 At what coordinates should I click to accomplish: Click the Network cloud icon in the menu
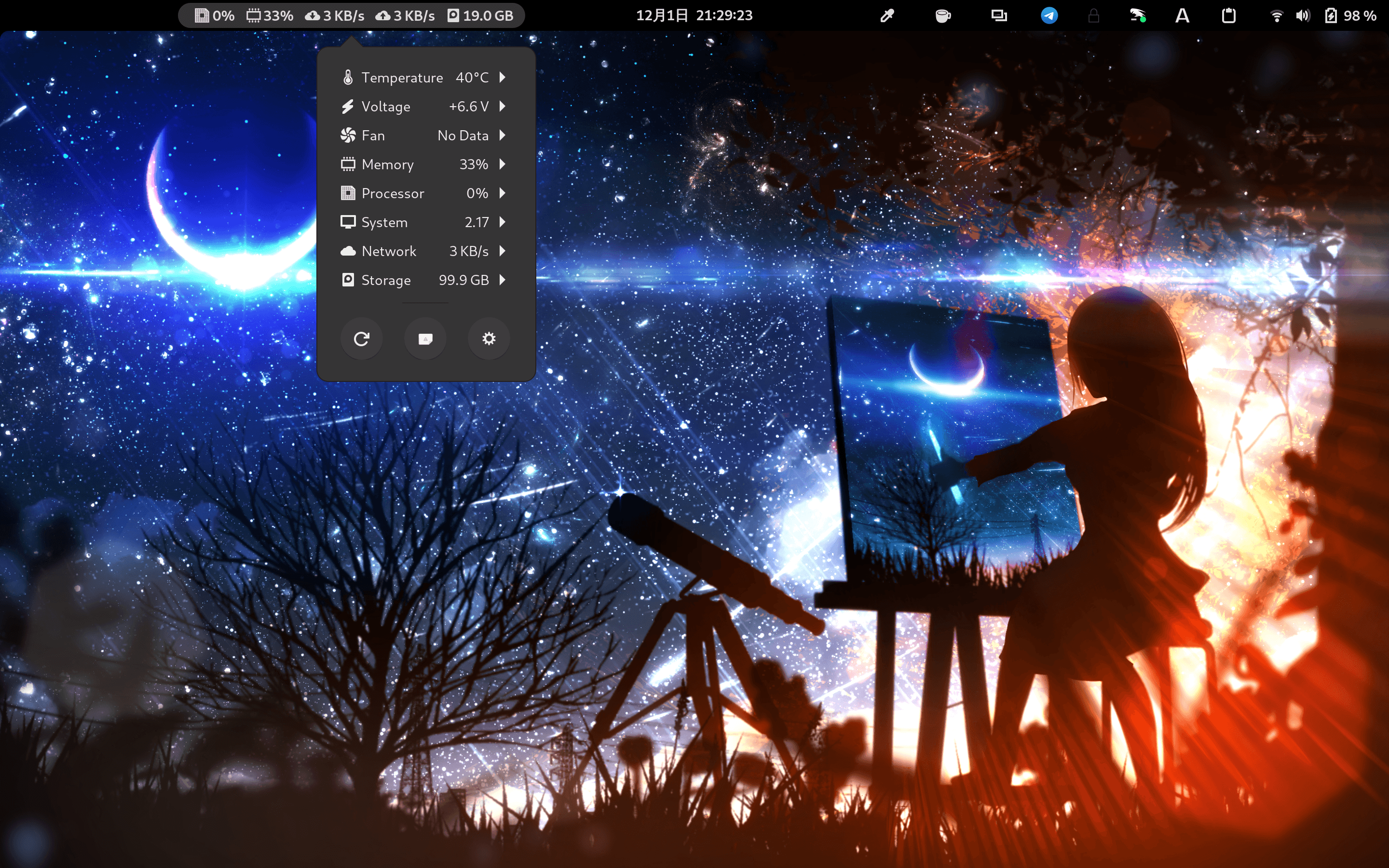pyautogui.click(x=348, y=251)
